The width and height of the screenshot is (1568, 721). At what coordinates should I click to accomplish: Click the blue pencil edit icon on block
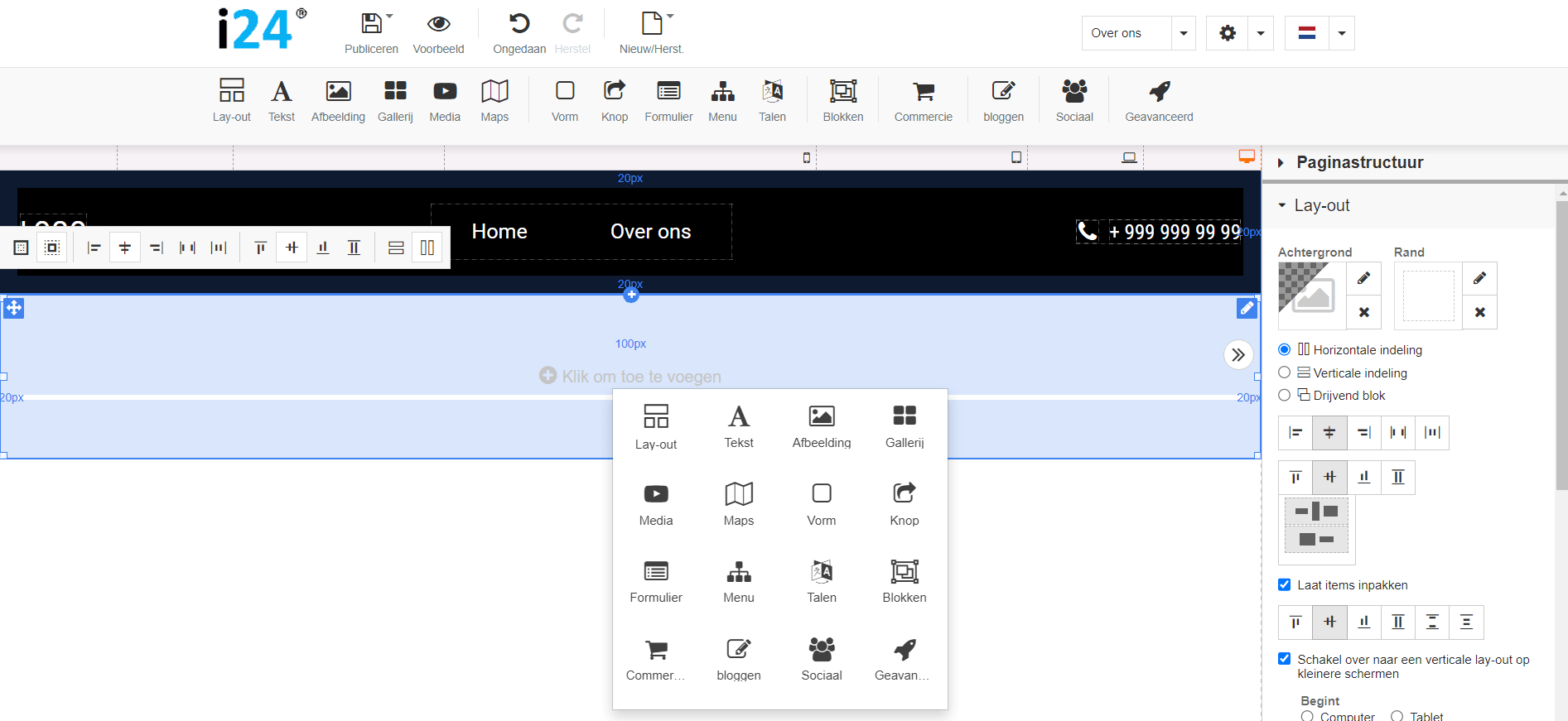click(1247, 308)
